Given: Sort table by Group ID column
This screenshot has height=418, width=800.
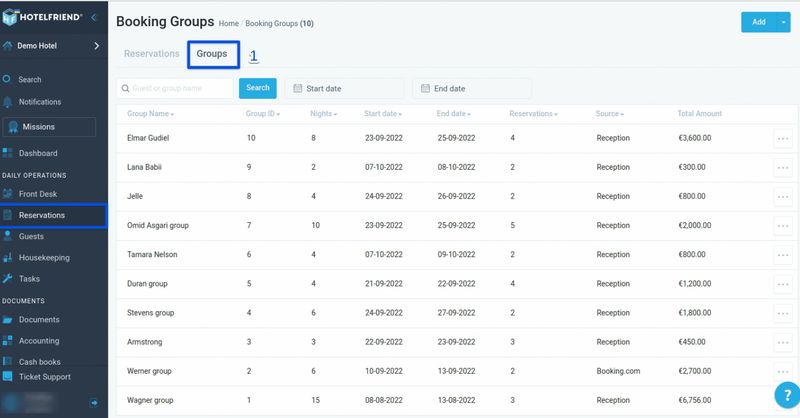Looking at the screenshot, I should point(263,114).
